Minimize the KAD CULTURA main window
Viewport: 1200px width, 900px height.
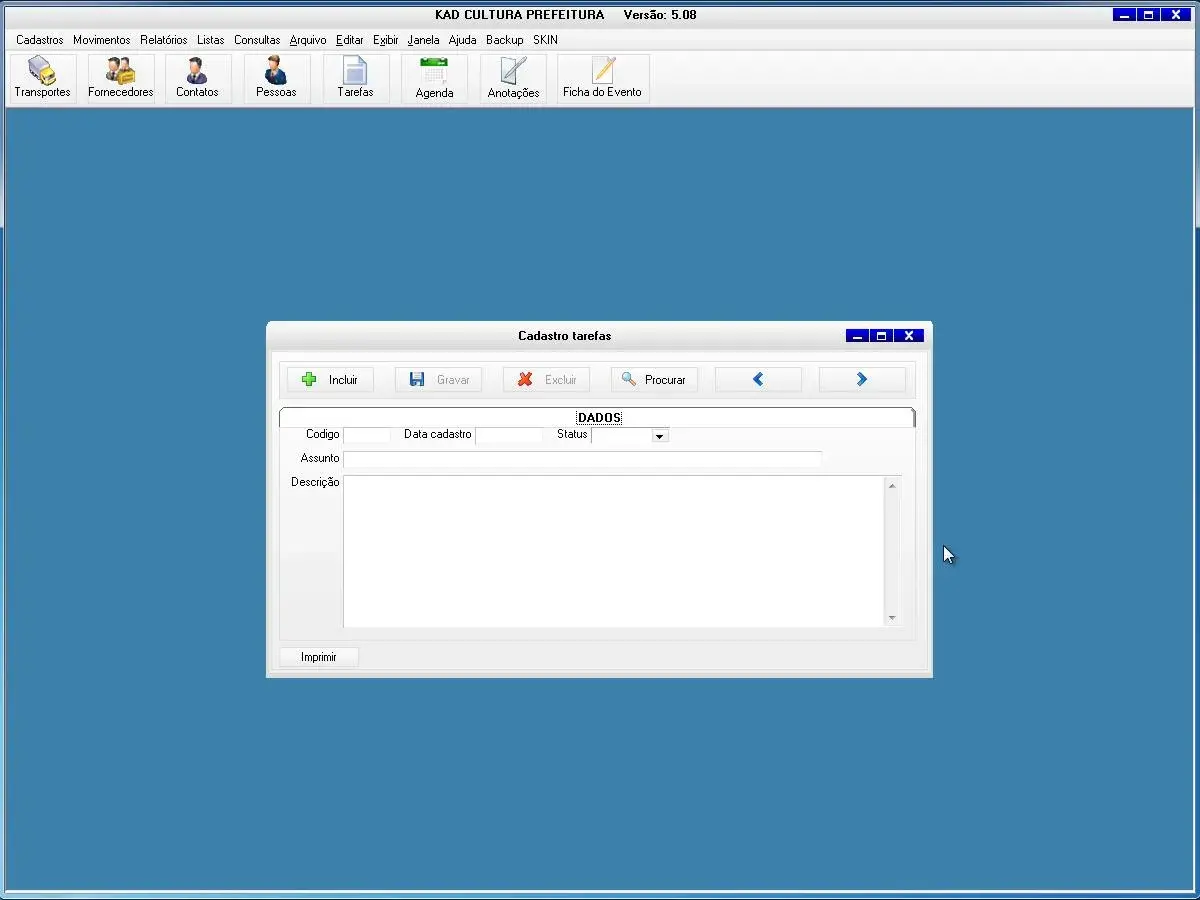pyautogui.click(x=1125, y=15)
